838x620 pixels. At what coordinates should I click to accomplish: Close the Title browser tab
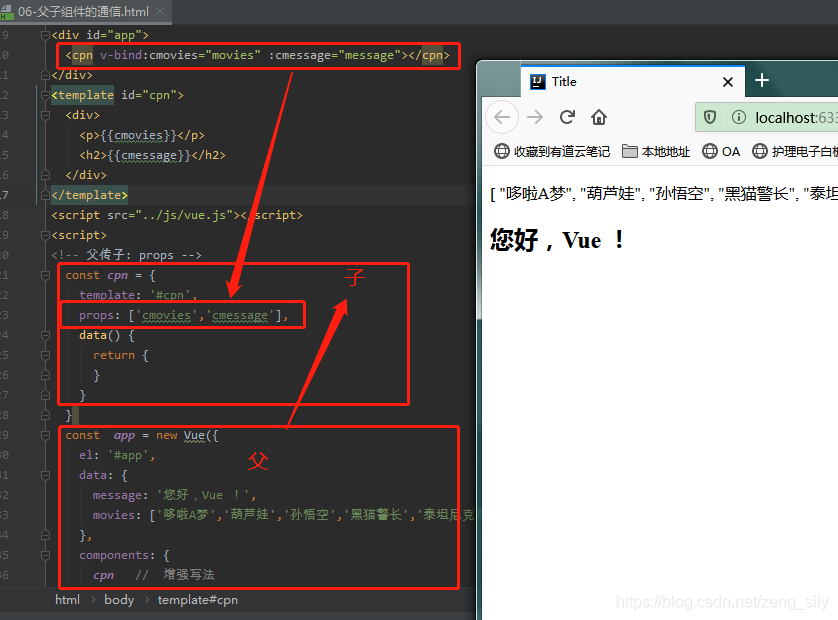coord(727,82)
